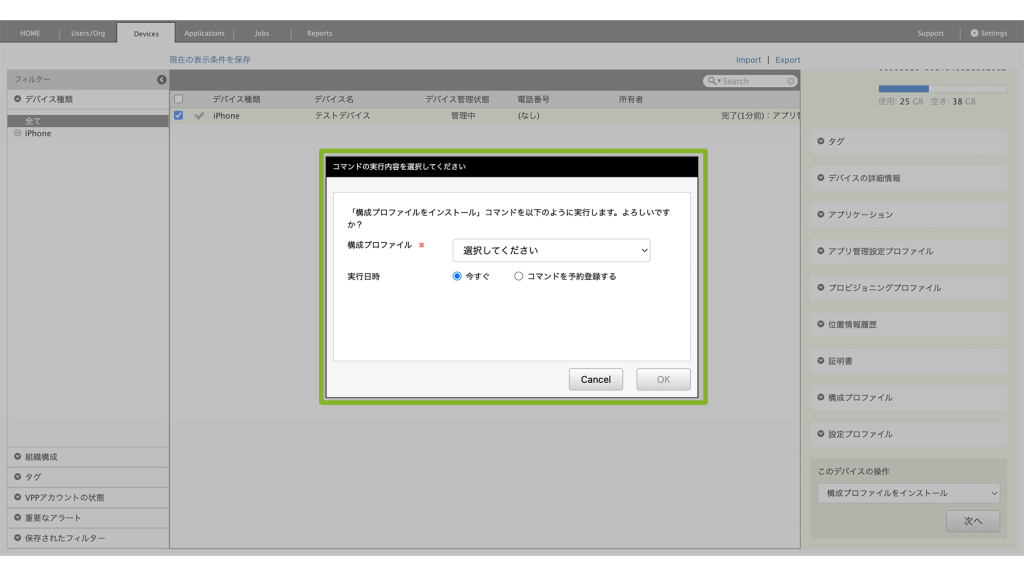The width and height of the screenshot is (1024, 576).
Task: Expand the 証明書 section arrow icon
Action: click(x=821, y=361)
